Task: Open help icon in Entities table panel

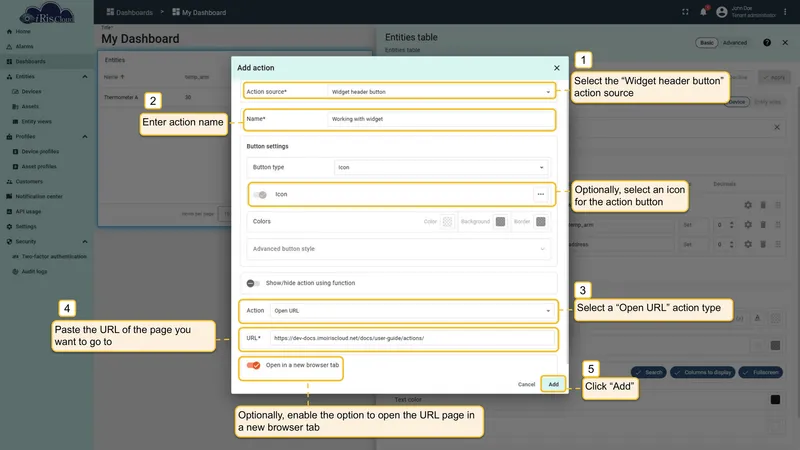Action: point(767,43)
